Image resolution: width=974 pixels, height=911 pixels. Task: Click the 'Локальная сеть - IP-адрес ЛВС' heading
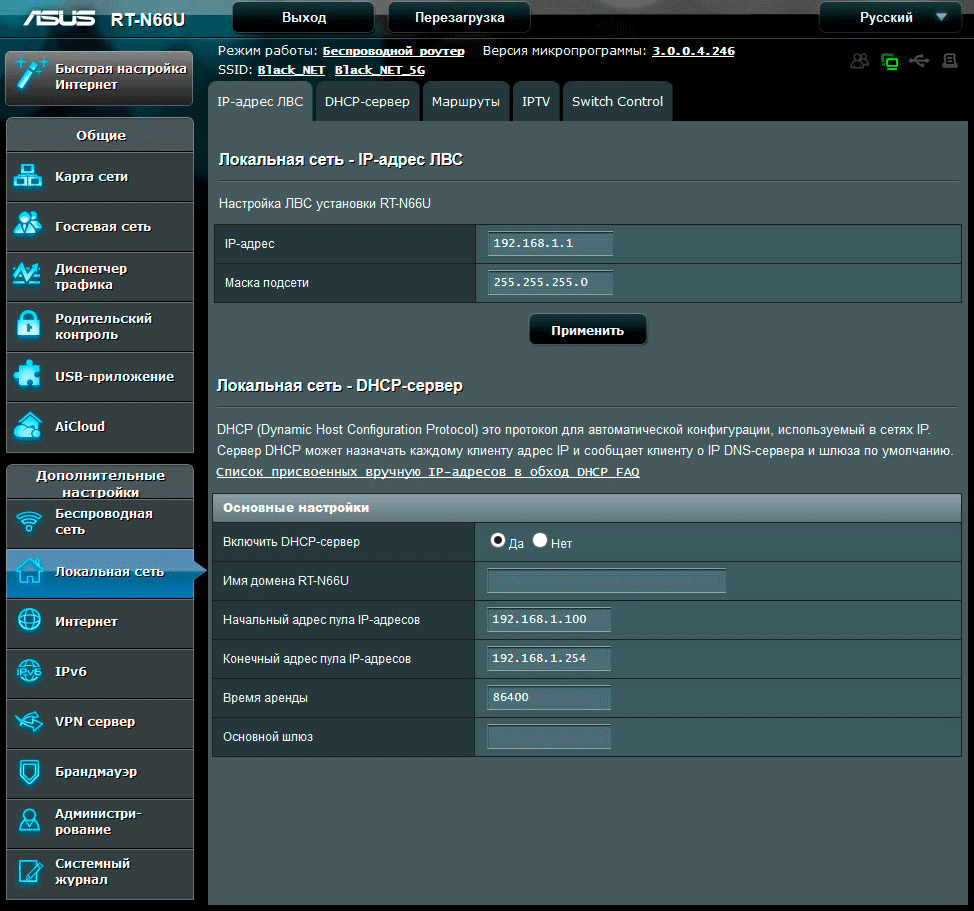[340, 160]
